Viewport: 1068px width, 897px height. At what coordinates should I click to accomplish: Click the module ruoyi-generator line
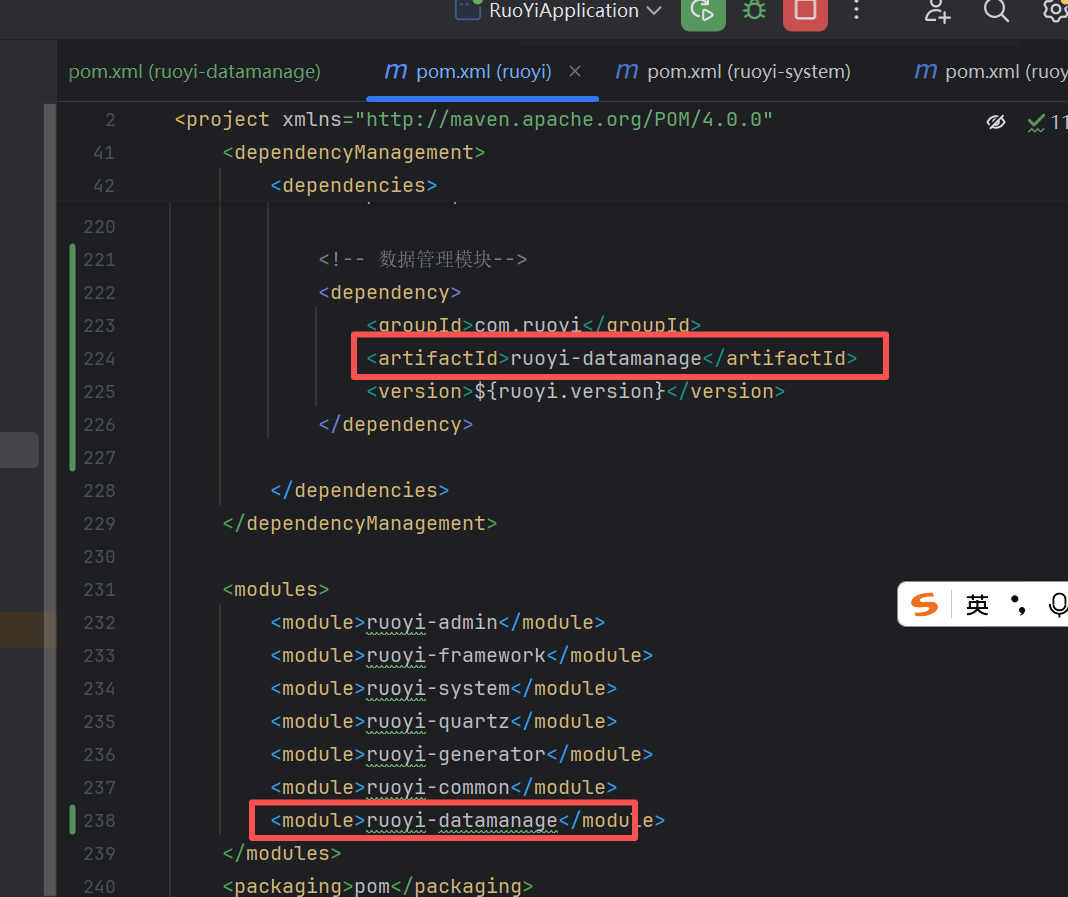[x=461, y=755]
